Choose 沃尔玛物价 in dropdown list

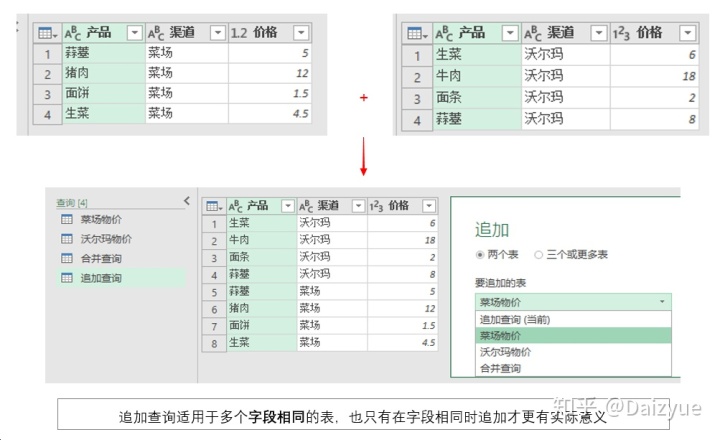point(573,352)
